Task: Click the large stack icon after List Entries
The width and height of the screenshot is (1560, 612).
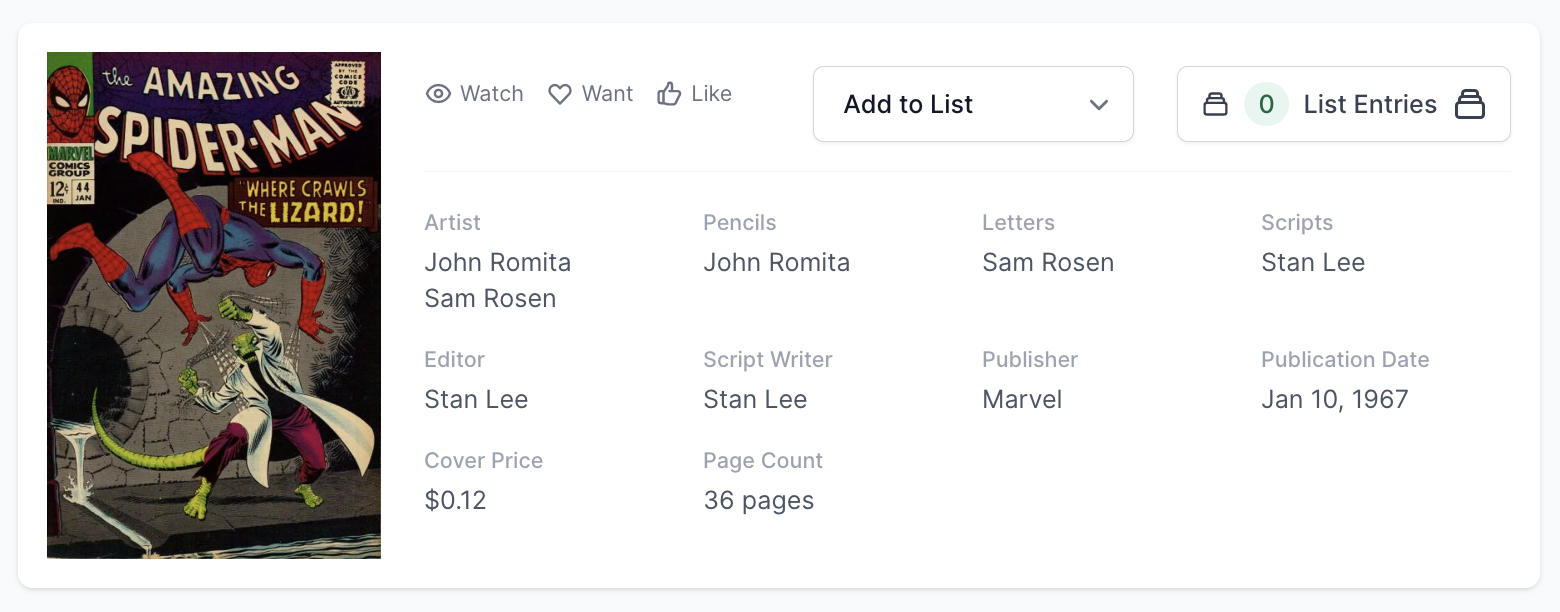Action: (1469, 104)
